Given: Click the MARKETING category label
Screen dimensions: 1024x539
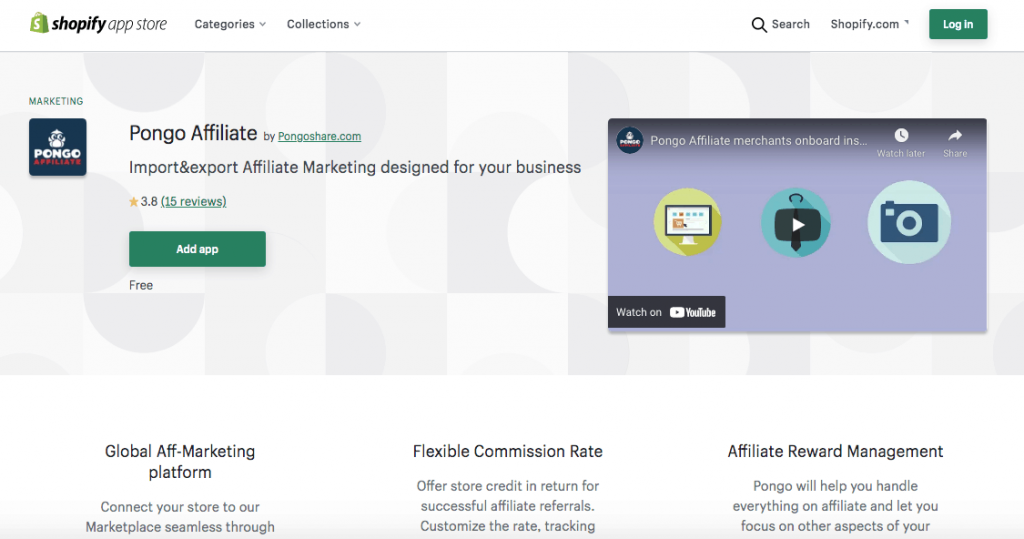Looking at the screenshot, I should tap(56, 101).
